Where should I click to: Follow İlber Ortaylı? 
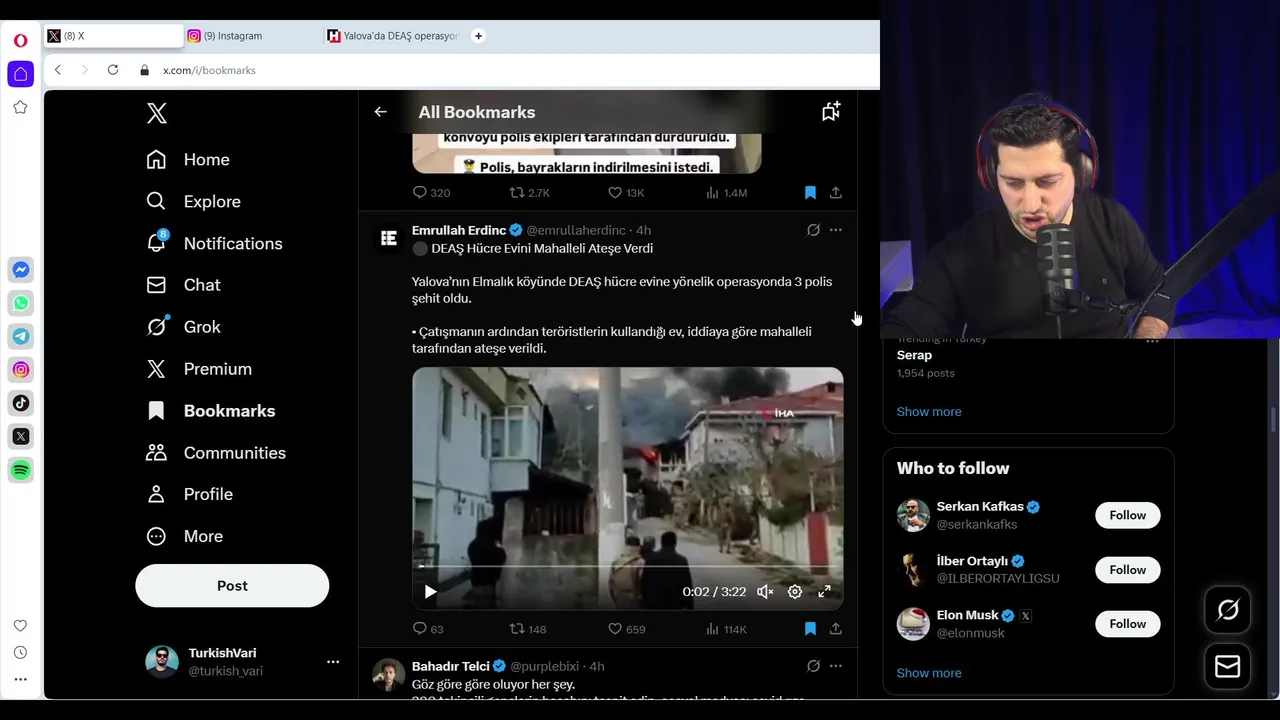[1127, 570]
